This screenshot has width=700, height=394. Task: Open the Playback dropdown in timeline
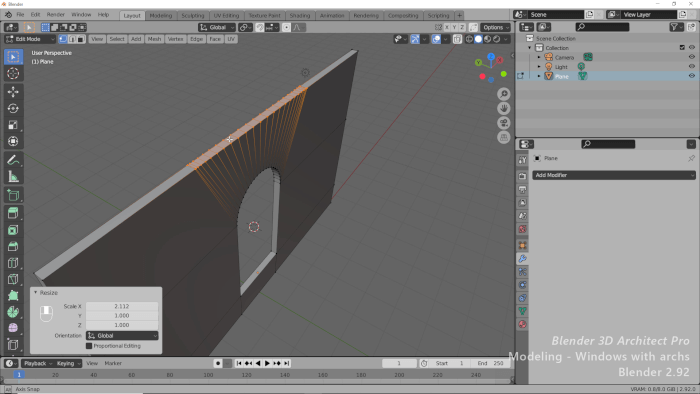[38, 363]
